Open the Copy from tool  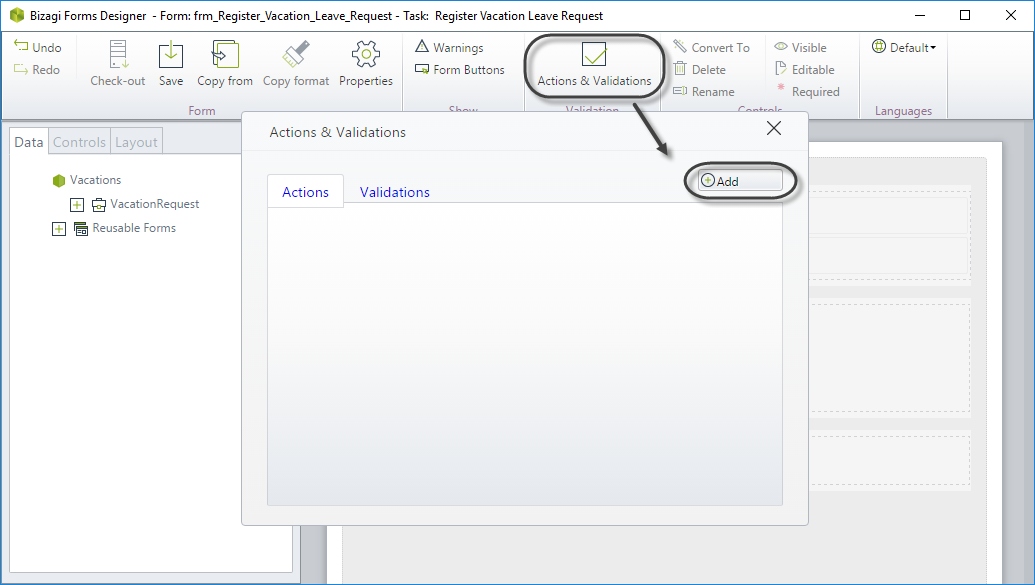tap(225, 63)
